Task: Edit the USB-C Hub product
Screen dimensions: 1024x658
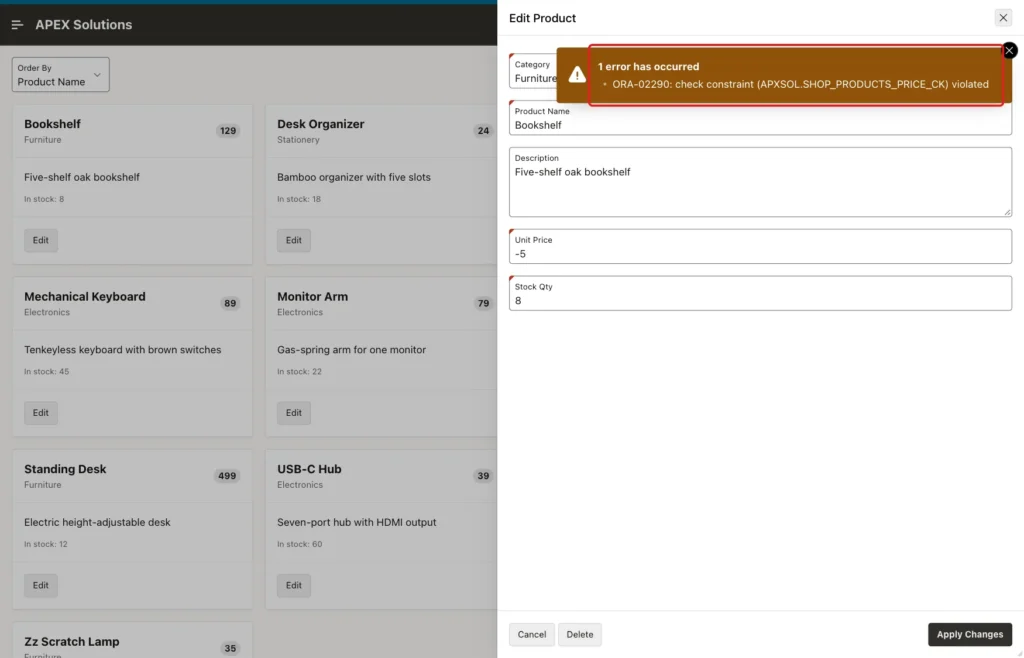Action: (293, 586)
